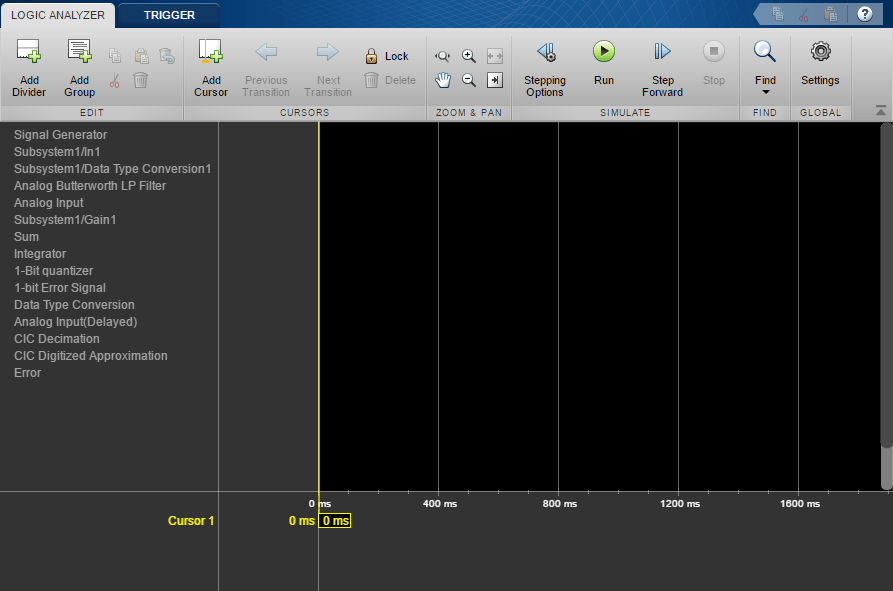Click the Copy icon in the EDIT section
Screen dimensions: 893x591
pos(115,56)
